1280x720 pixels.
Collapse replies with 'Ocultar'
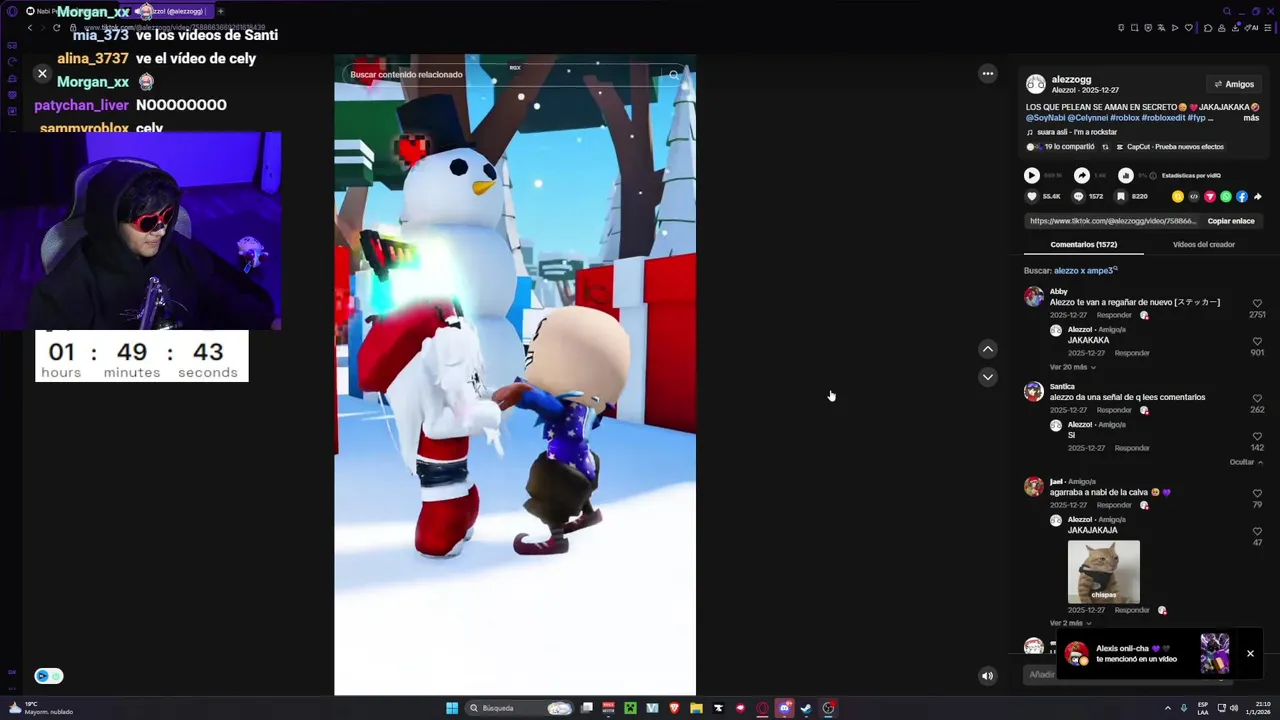1245,463
